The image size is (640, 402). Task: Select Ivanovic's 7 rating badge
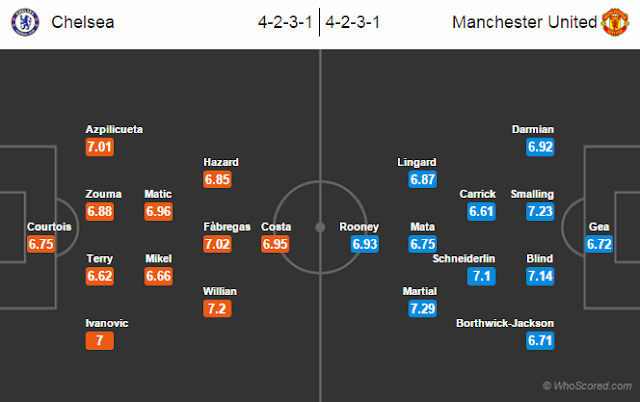(100, 341)
